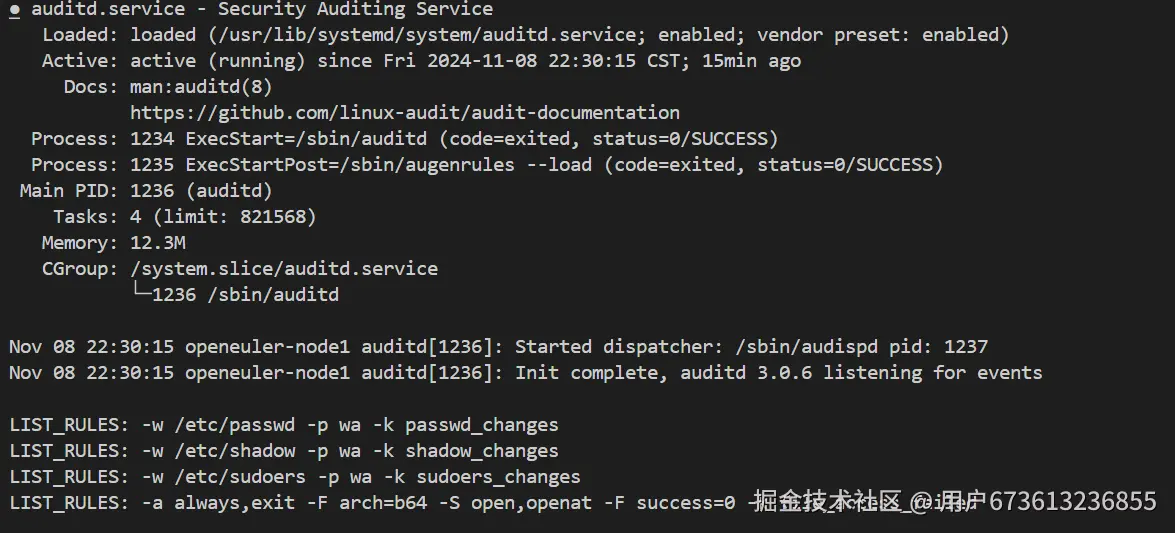
Task: Click the man:auditd(8) docs reference
Action: click(x=200, y=87)
